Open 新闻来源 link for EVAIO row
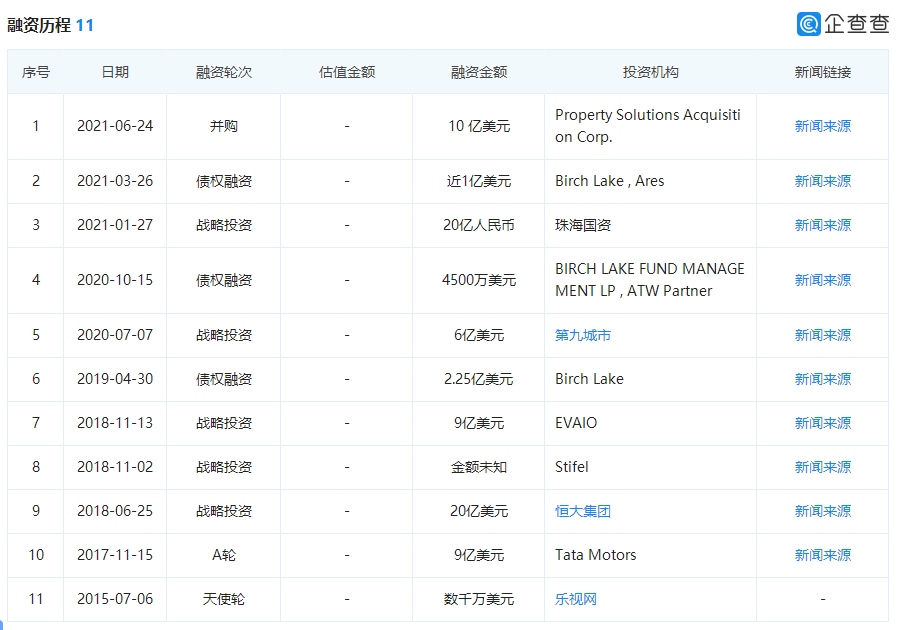The height and width of the screenshot is (630, 897). (823, 423)
